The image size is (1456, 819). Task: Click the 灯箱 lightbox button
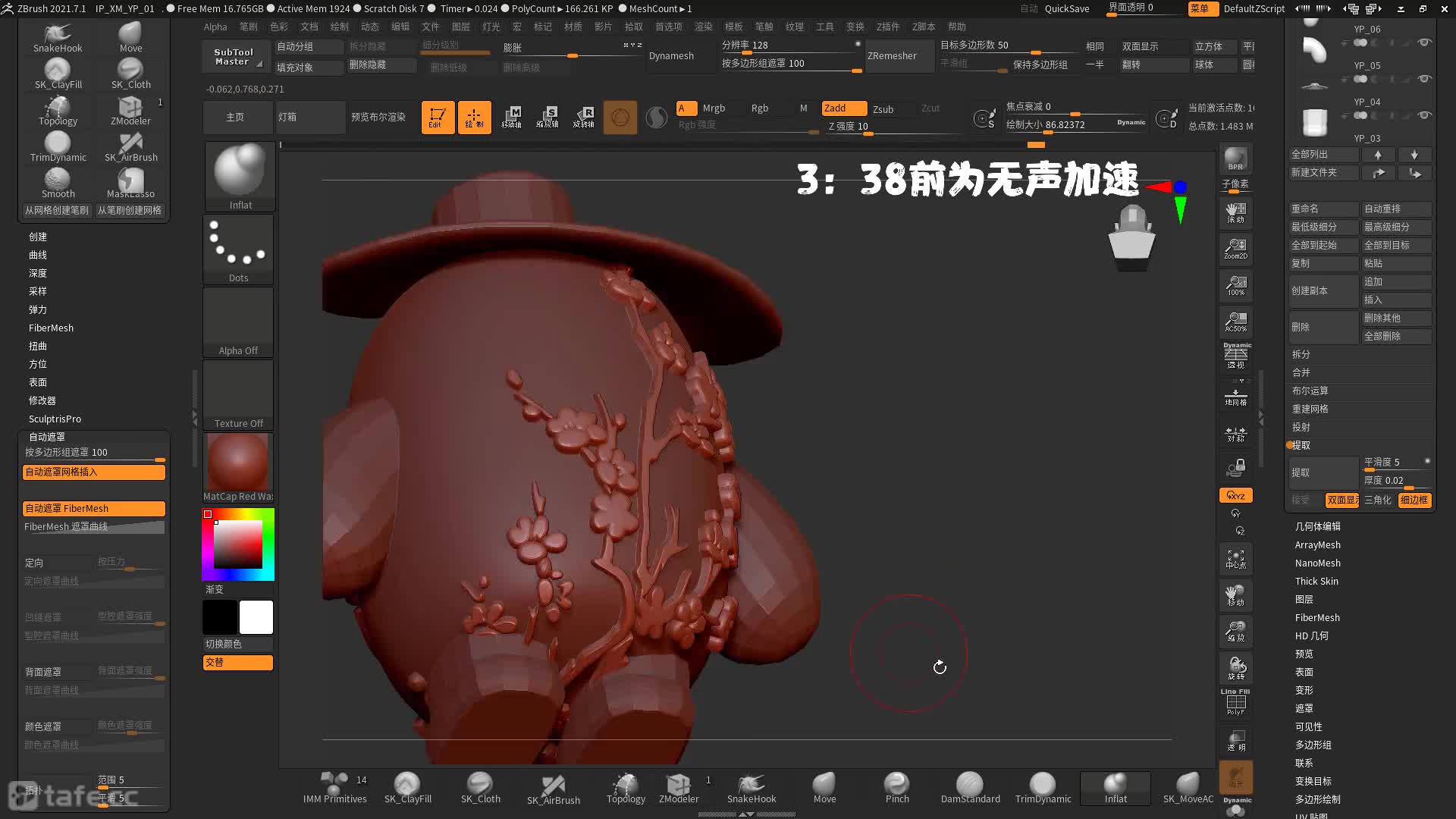pyautogui.click(x=309, y=117)
